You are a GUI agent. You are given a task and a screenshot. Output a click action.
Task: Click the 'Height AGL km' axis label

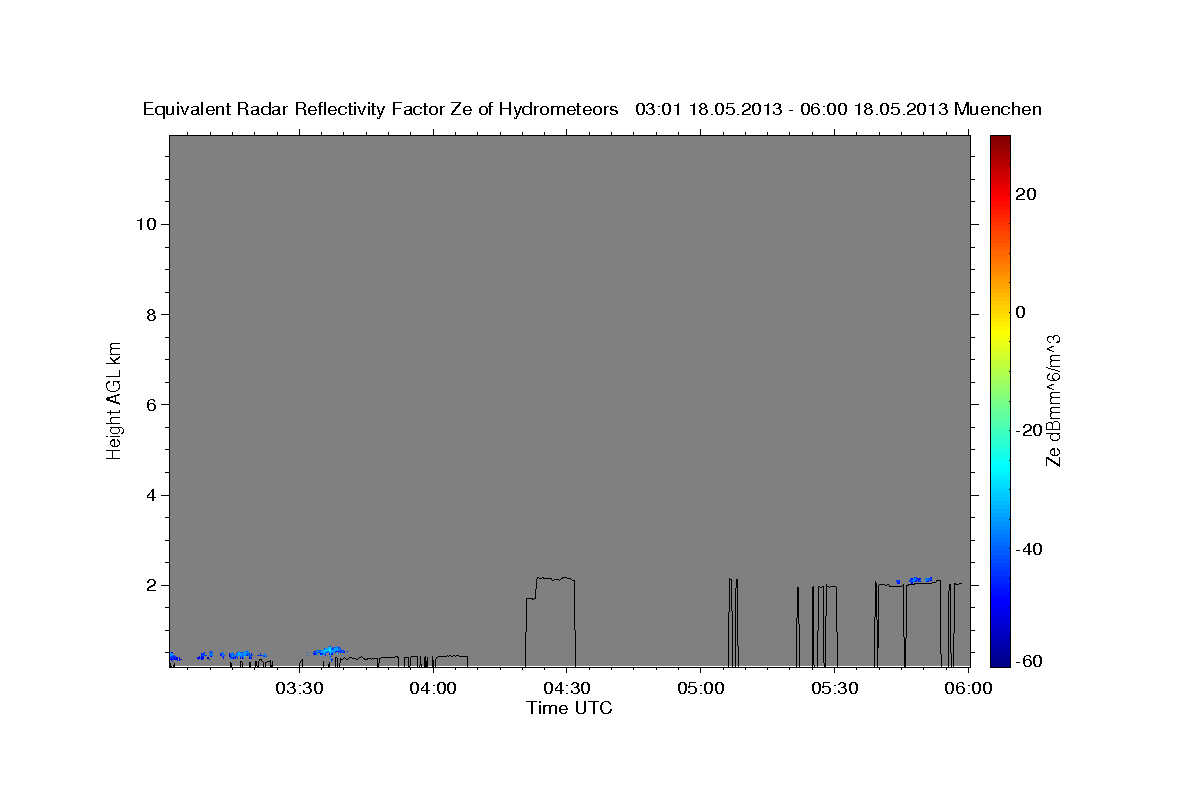pyautogui.click(x=114, y=399)
